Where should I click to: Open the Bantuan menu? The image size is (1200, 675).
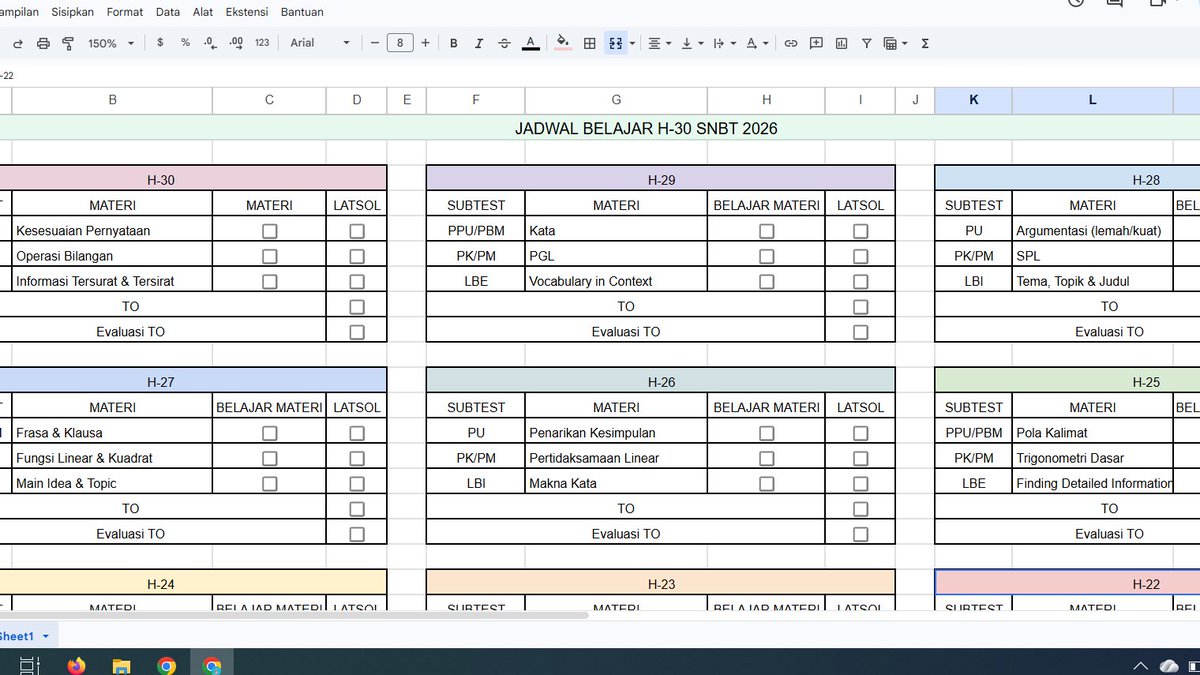point(302,13)
